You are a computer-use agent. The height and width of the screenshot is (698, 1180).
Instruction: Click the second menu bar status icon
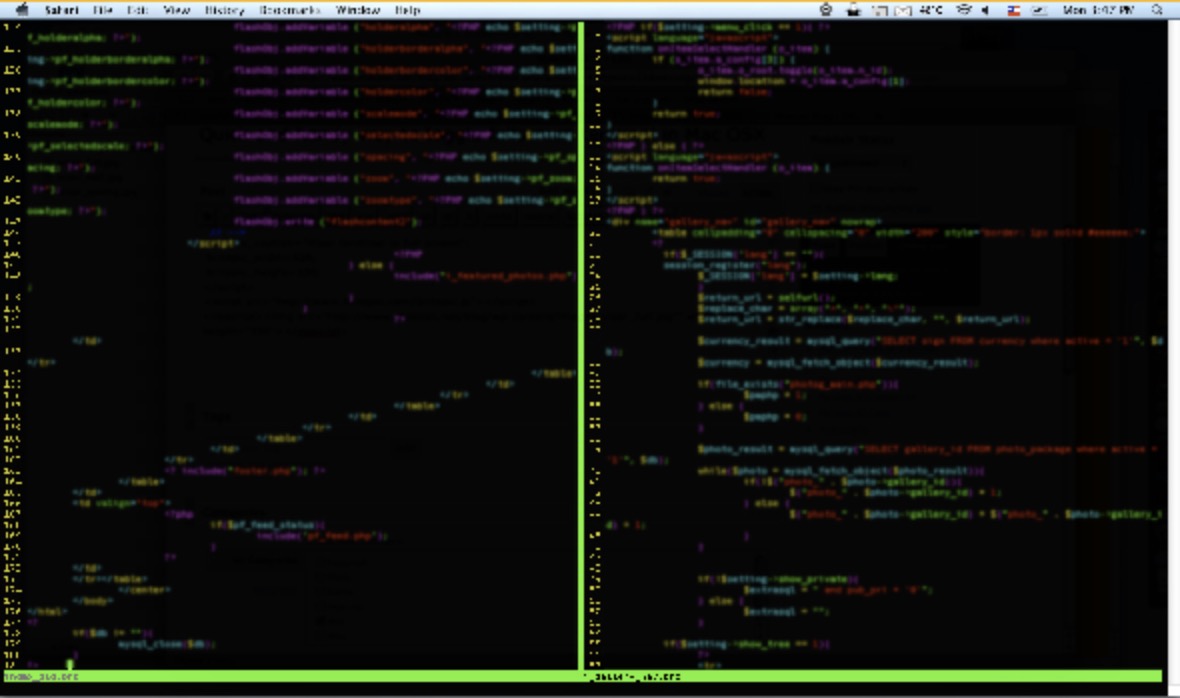tap(853, 10)
